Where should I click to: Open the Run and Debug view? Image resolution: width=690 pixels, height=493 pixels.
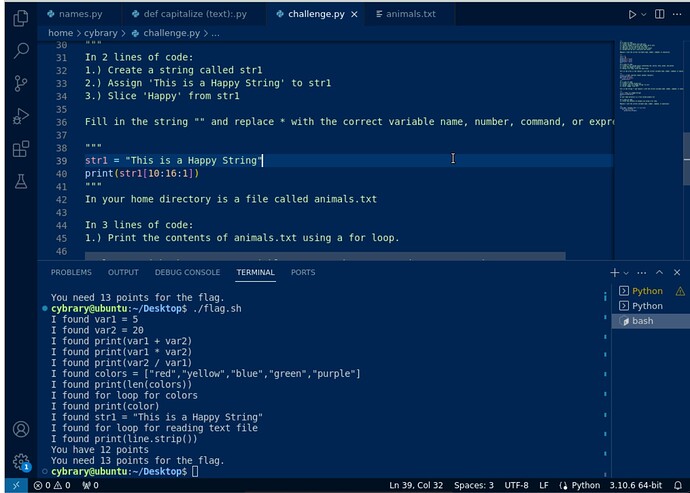(x=20, y=116)
